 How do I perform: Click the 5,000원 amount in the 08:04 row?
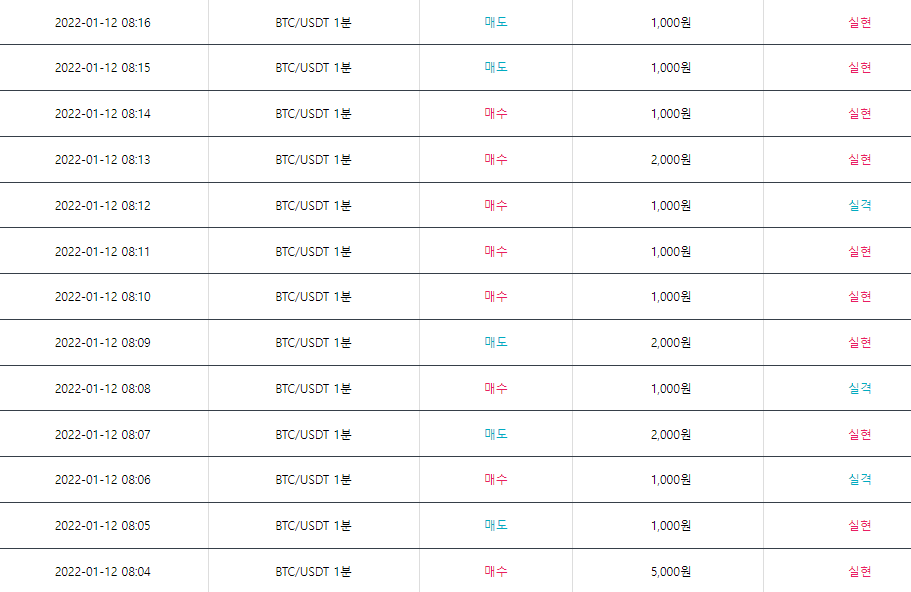click(x=671, y=571)
